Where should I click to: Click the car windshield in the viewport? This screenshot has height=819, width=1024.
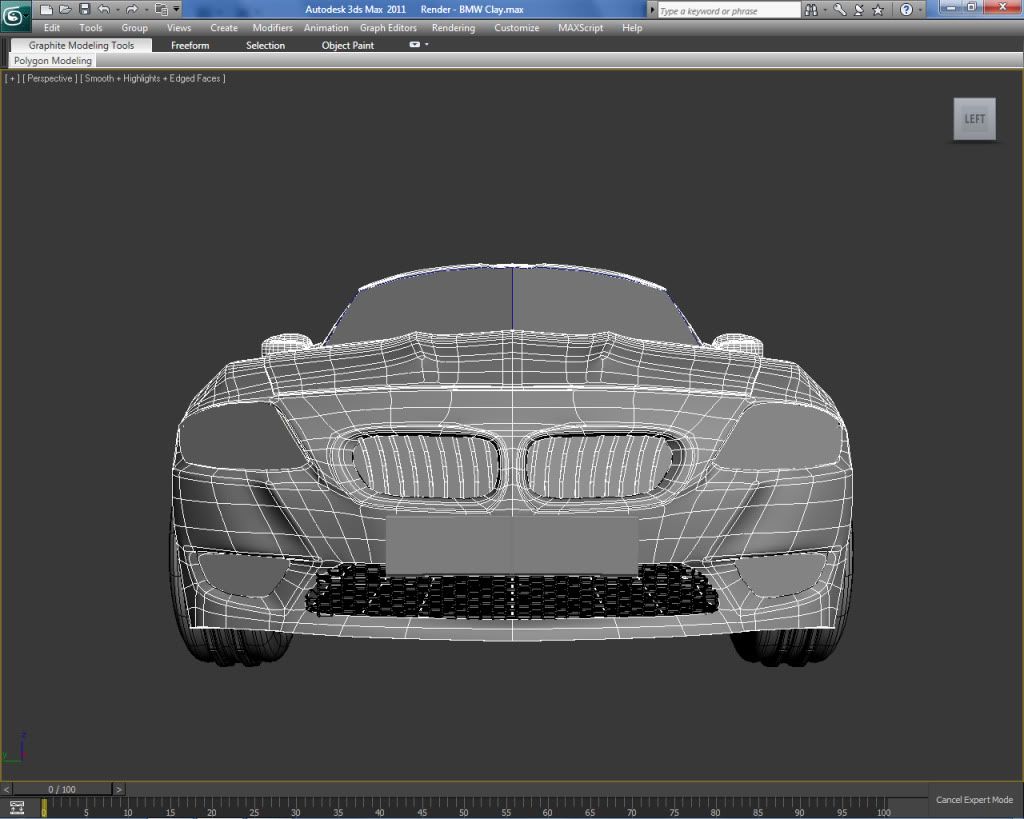512,304
